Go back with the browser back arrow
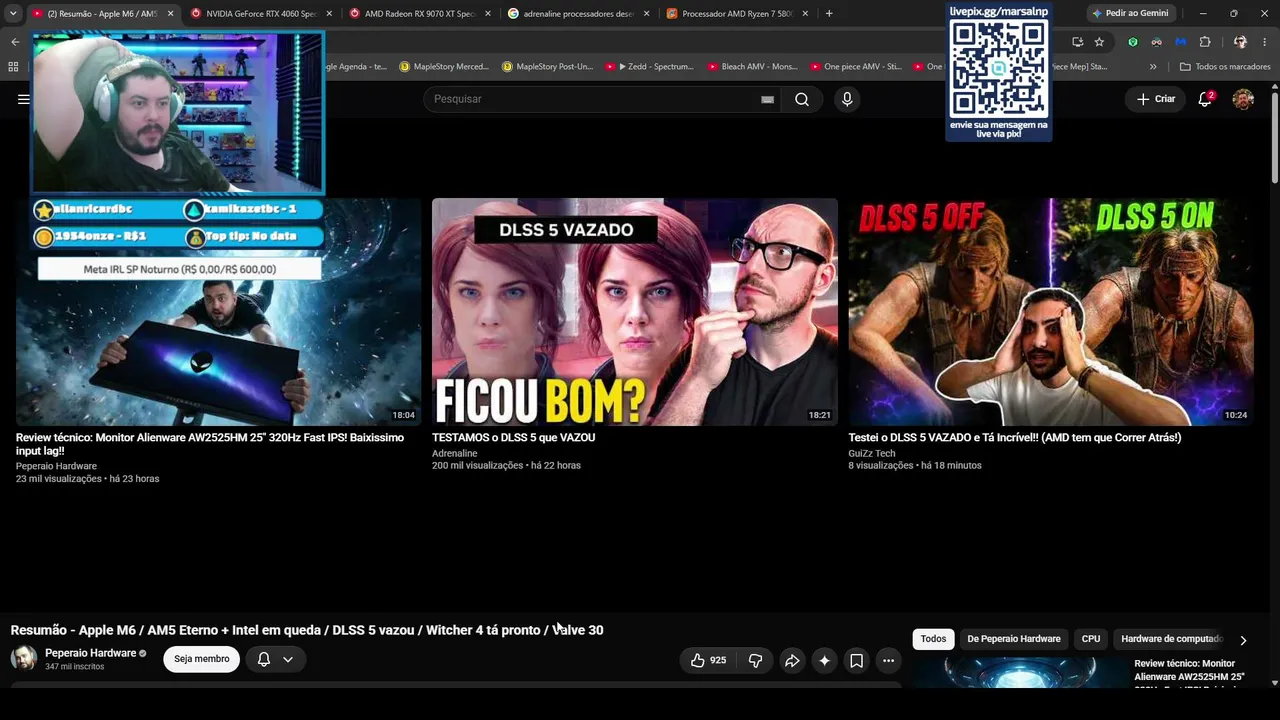The image size is (1280, 720). point(15,42)
